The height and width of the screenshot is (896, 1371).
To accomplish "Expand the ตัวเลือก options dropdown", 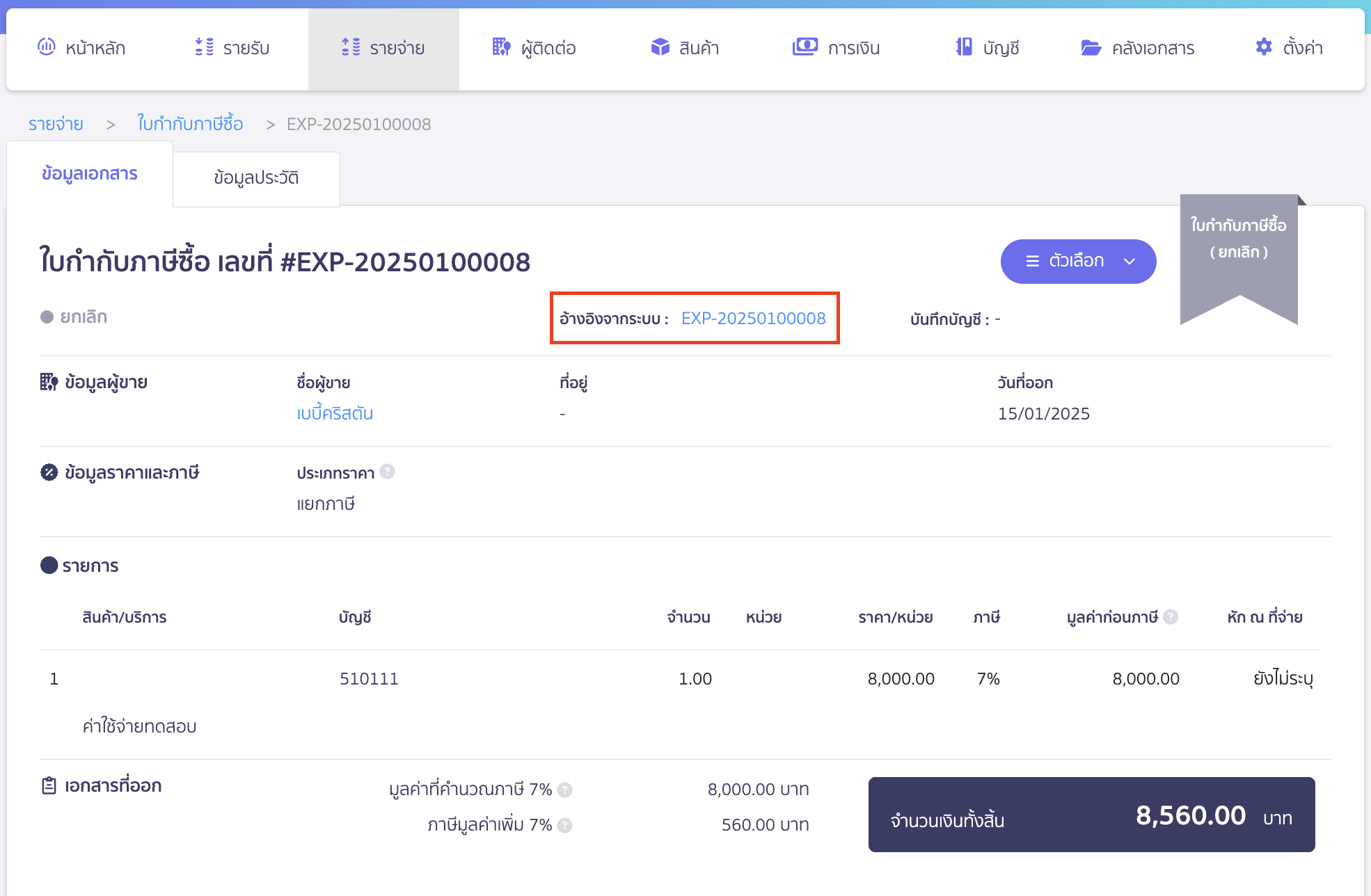I will (1077, 261).
